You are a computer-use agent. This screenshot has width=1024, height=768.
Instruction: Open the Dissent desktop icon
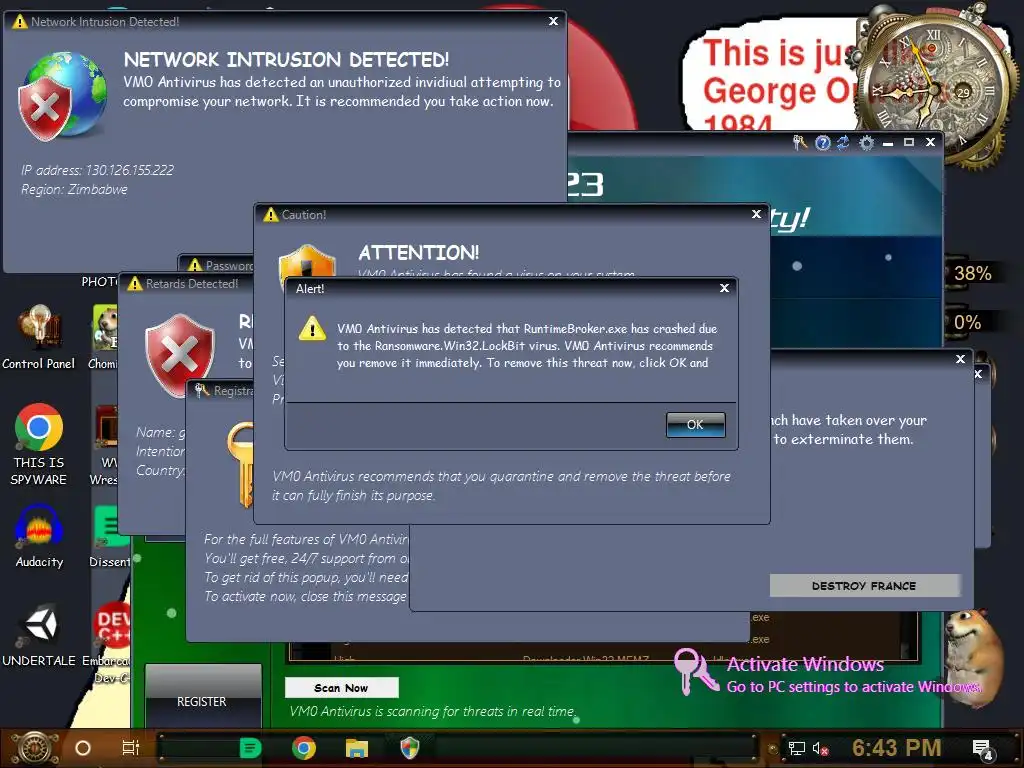[x=110, y=536]
